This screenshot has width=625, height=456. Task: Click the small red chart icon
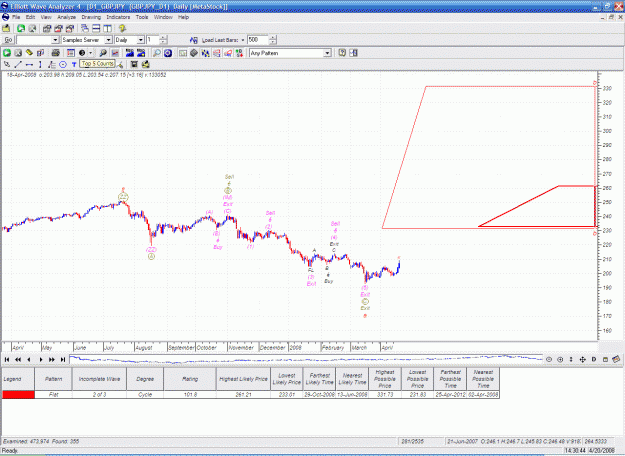(x=115, y=53)
